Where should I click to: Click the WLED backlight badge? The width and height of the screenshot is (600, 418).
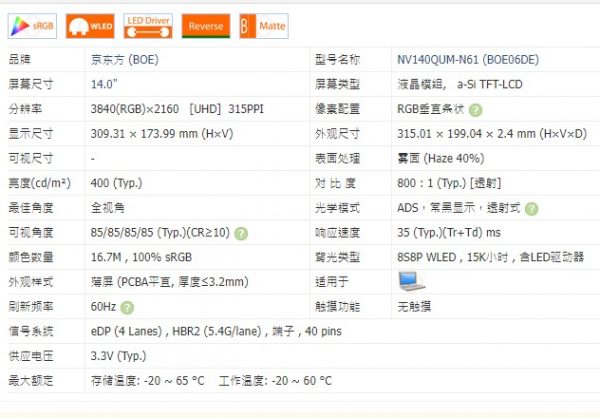tap(90, 26)
